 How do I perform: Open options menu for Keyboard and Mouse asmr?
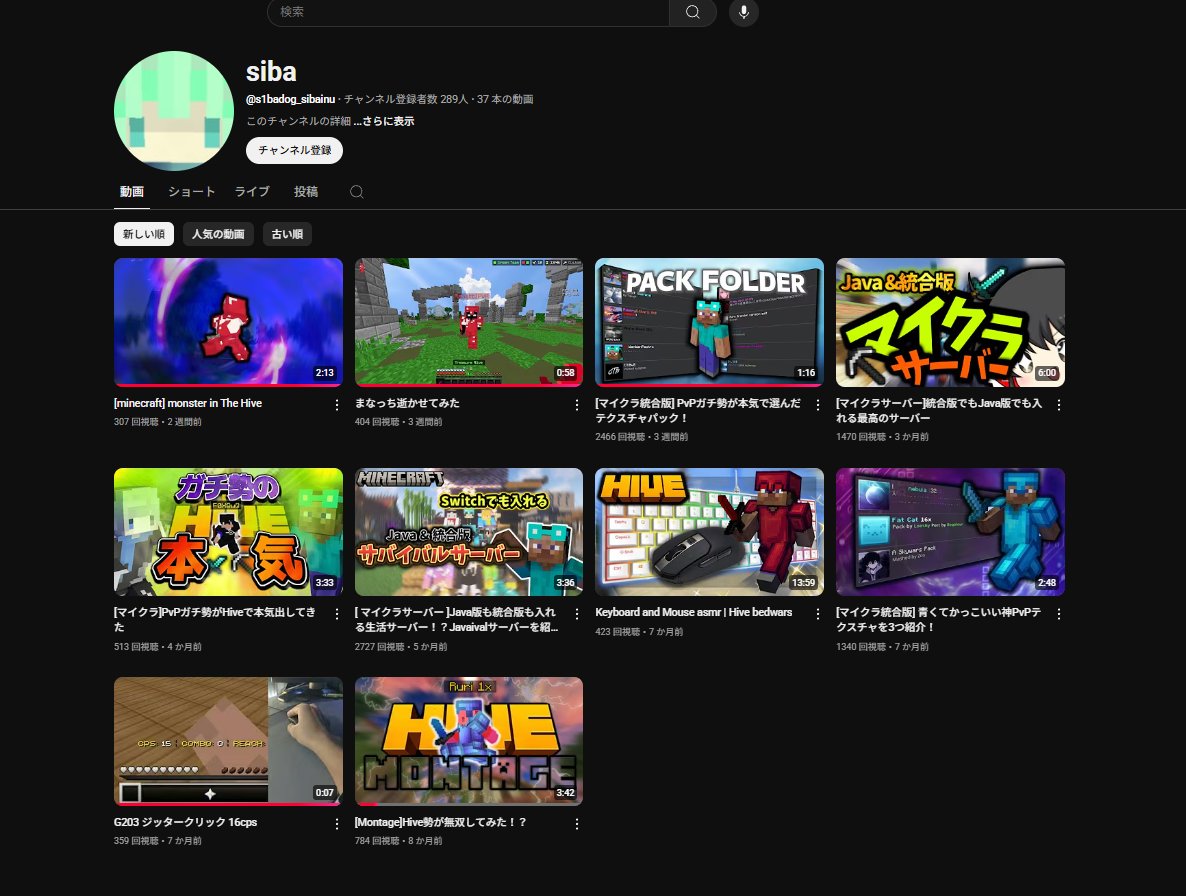[x=818, y=615]
